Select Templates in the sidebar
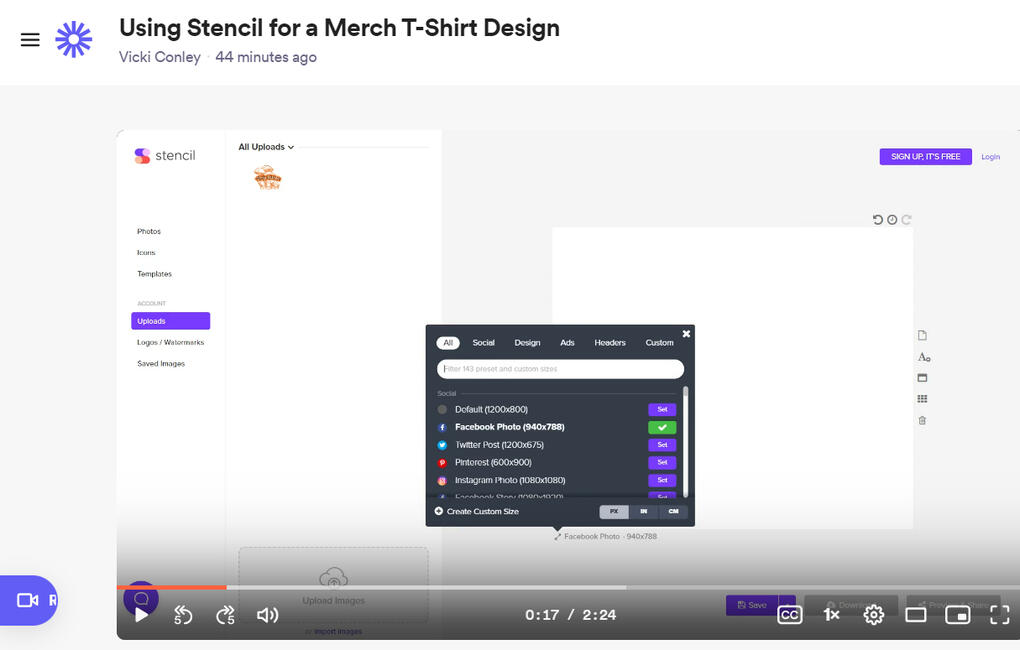This screenshot has width=1020, height=650. 154,274
